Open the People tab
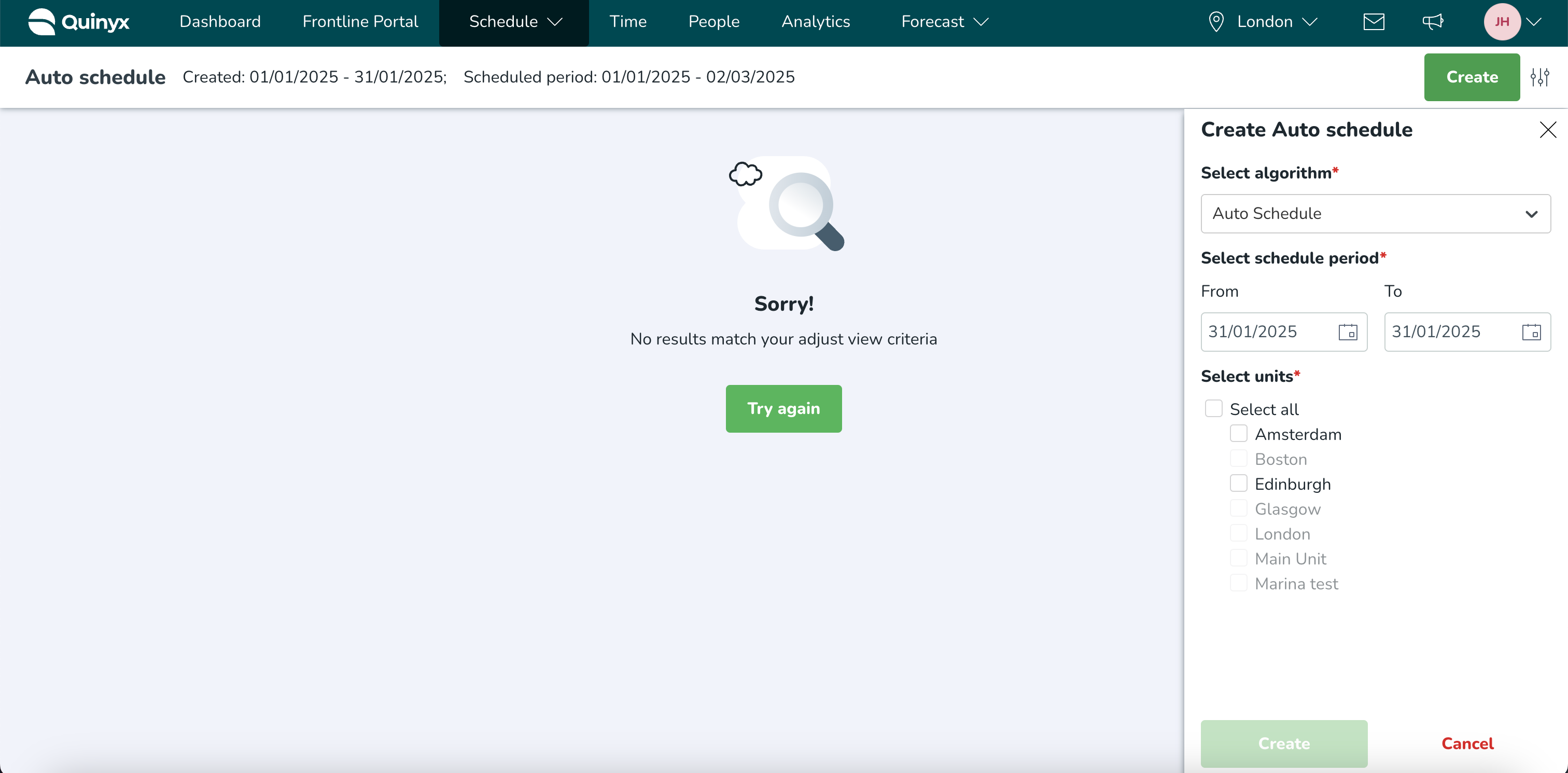The width and height of the screenshot is (1568, 773). [x=714, y=22]
